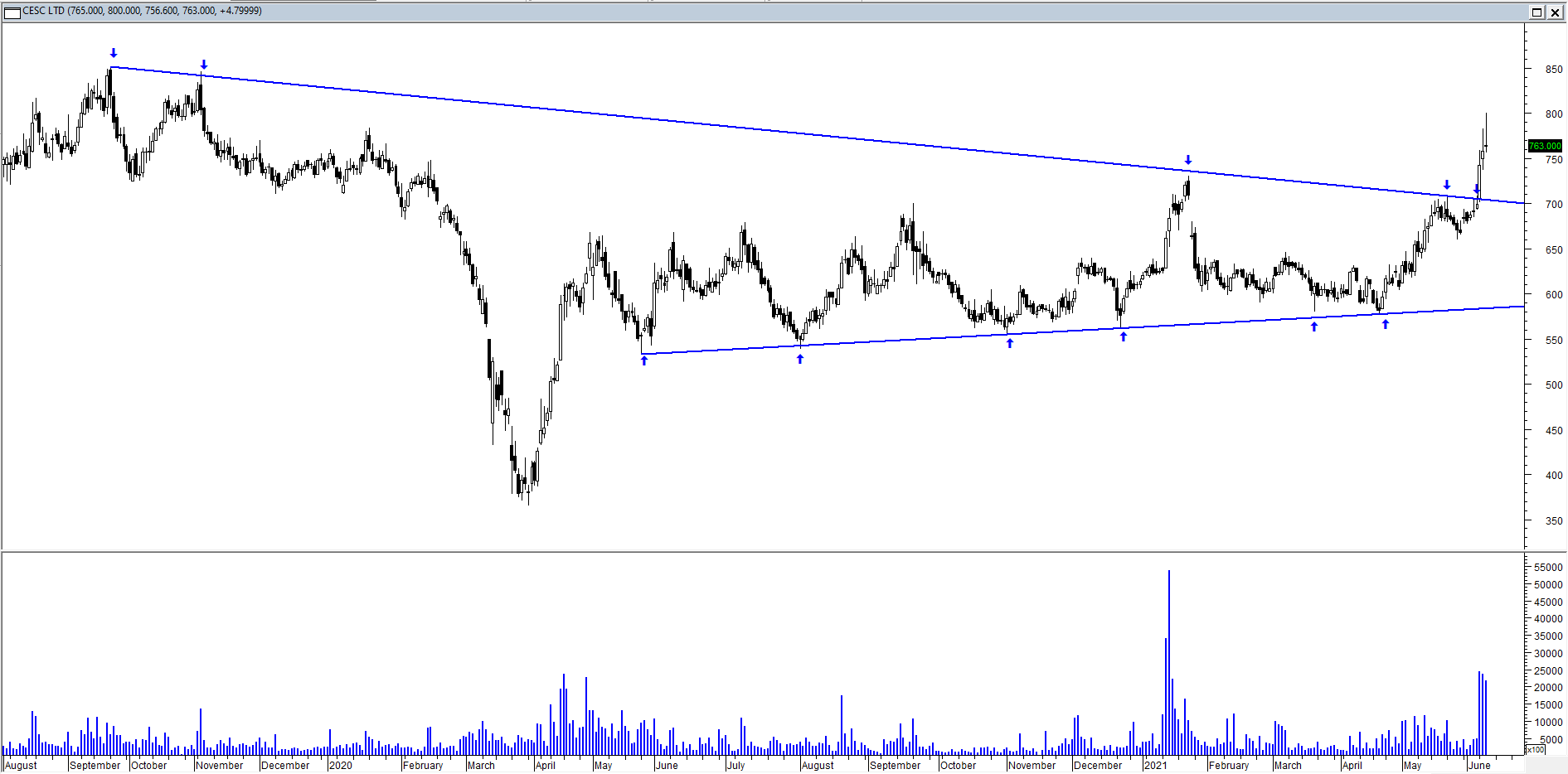Image resolution: width=1568 pixels, height=774 pixels.
Task: Click the 2020 year label on time axis
Action: (x=341, y=765)
